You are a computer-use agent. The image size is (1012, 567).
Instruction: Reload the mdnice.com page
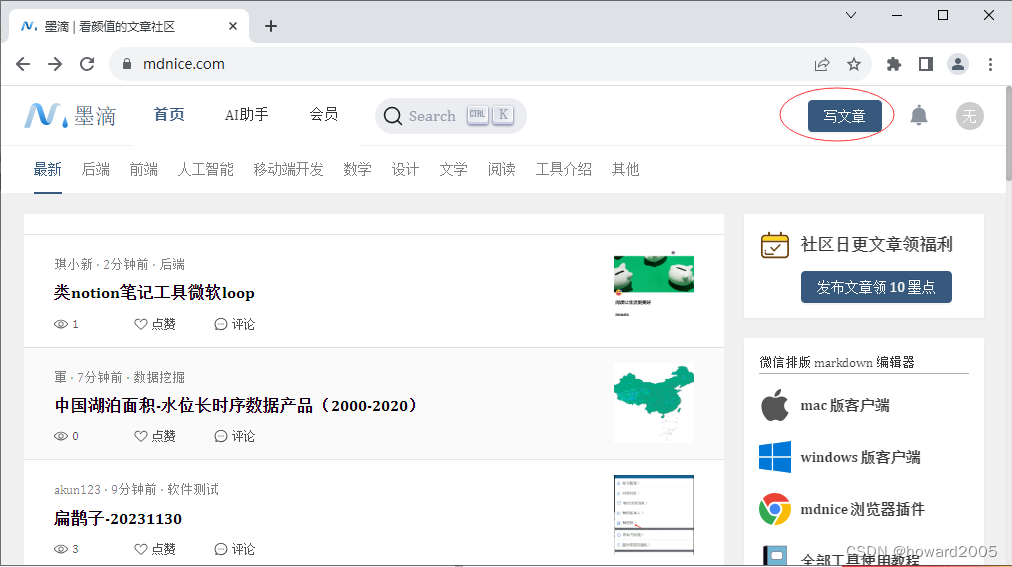coord(87,64)
